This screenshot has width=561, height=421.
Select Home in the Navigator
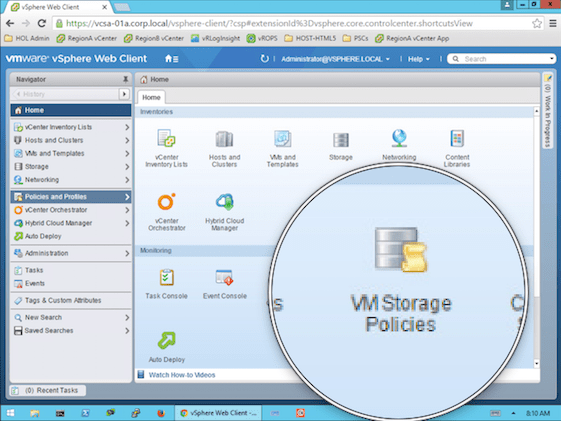point(71,110)
